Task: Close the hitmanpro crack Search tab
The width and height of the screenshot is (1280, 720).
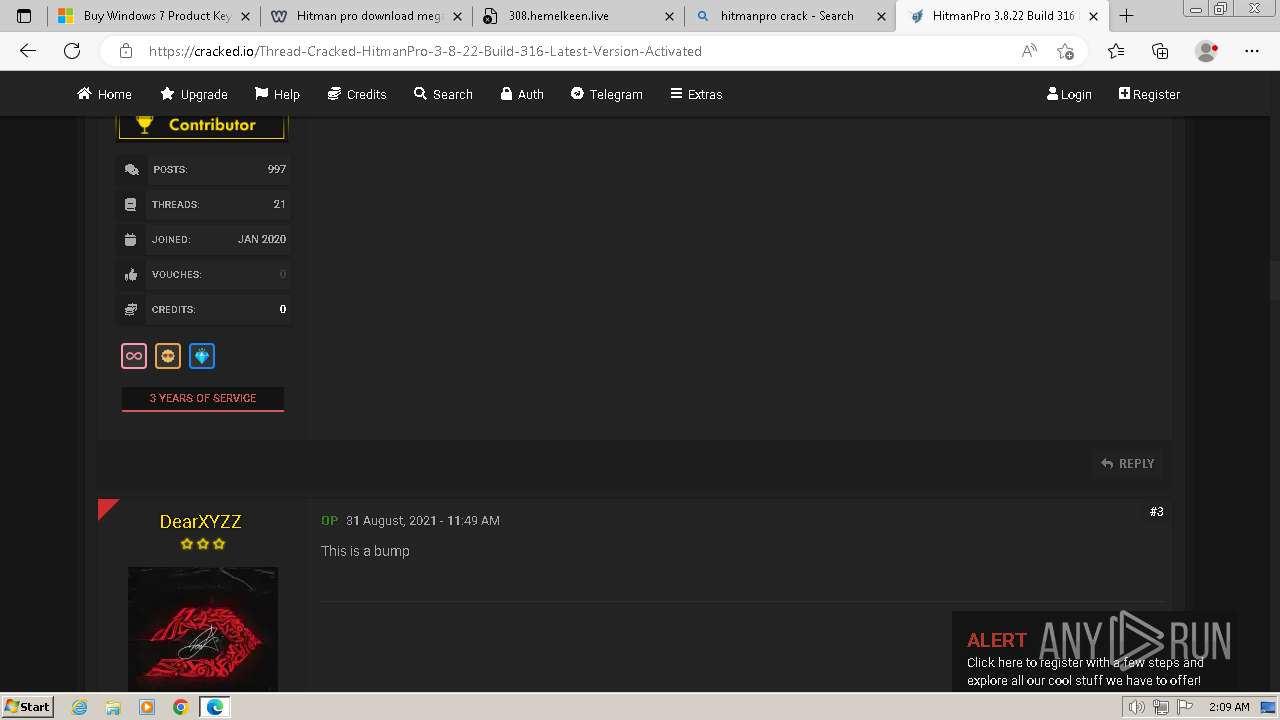Action: click(x=881, y=16)
